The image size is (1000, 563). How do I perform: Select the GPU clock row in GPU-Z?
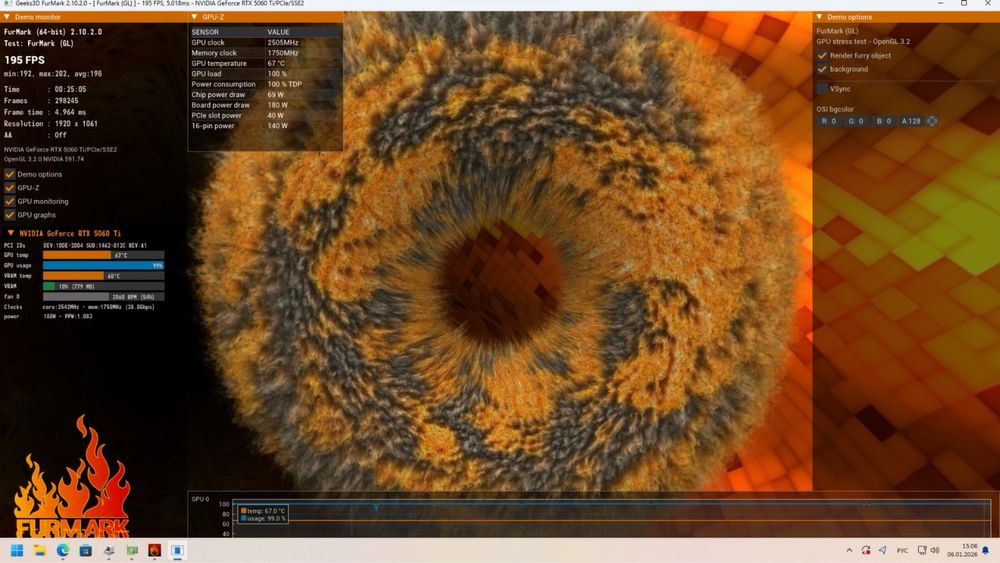265,43
